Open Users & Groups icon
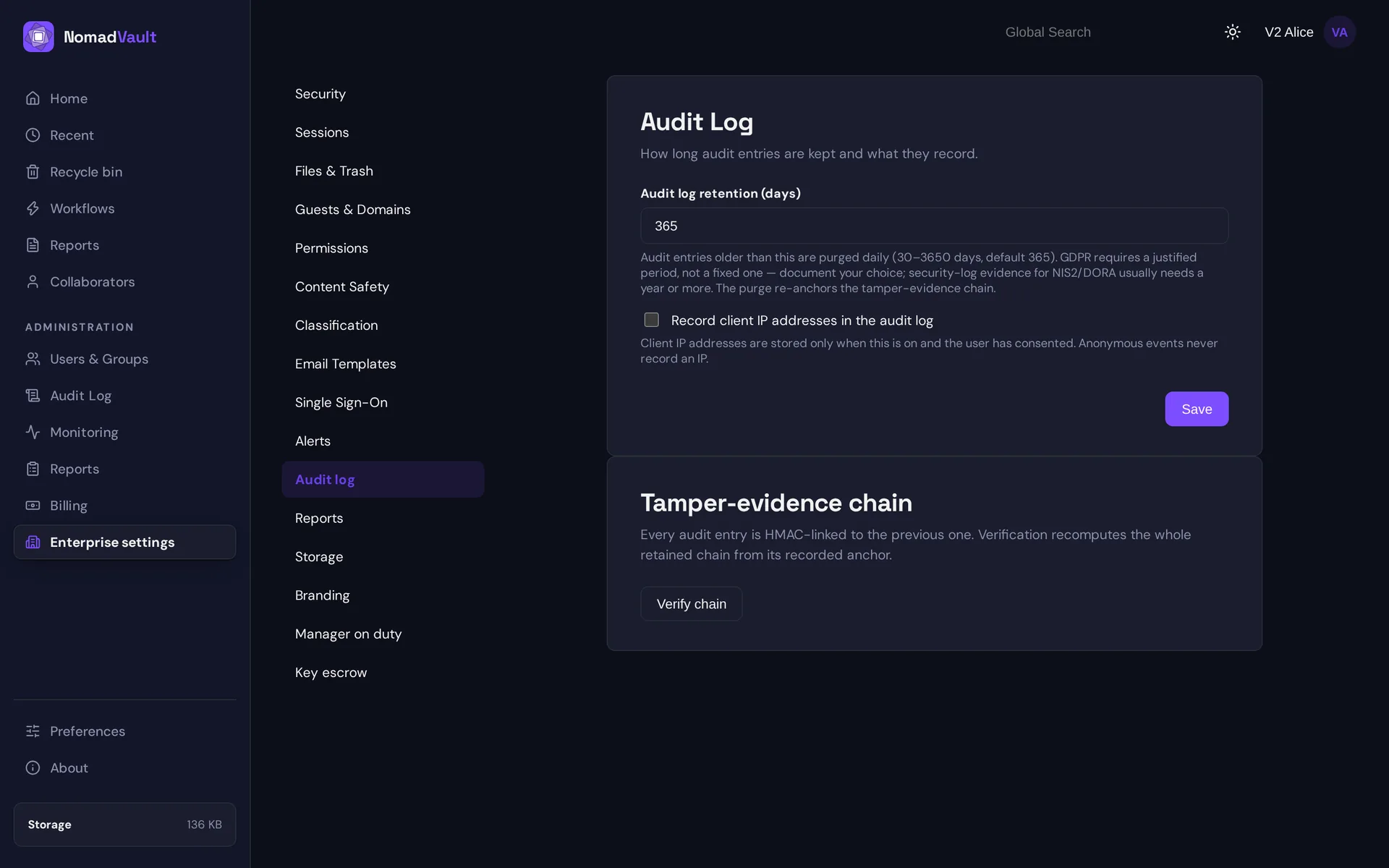 [33, 359]
